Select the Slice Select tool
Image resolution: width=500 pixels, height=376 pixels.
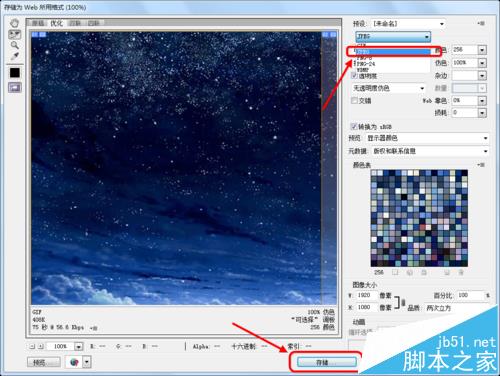(x=14, y=34)
